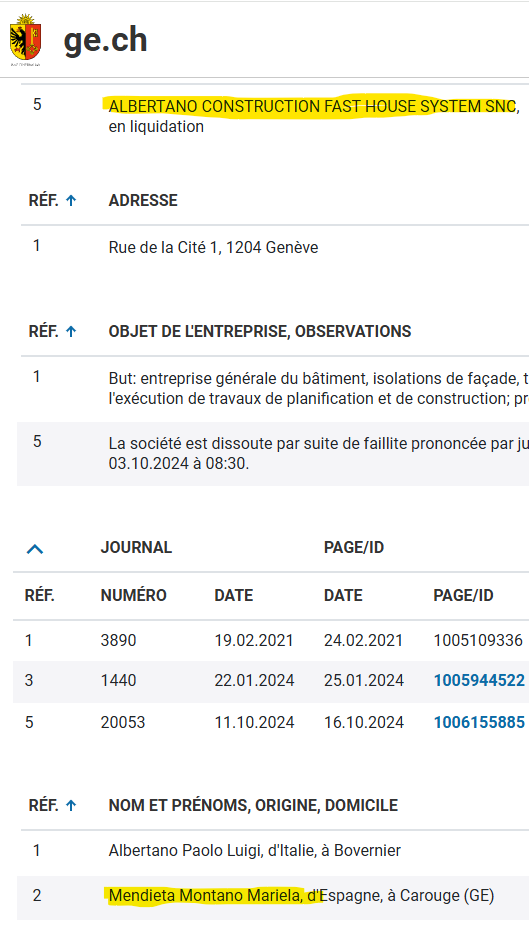Click the PAGE/ID column sub-header
This screenshot has width=529, height=926.
[x=463, y=595]
